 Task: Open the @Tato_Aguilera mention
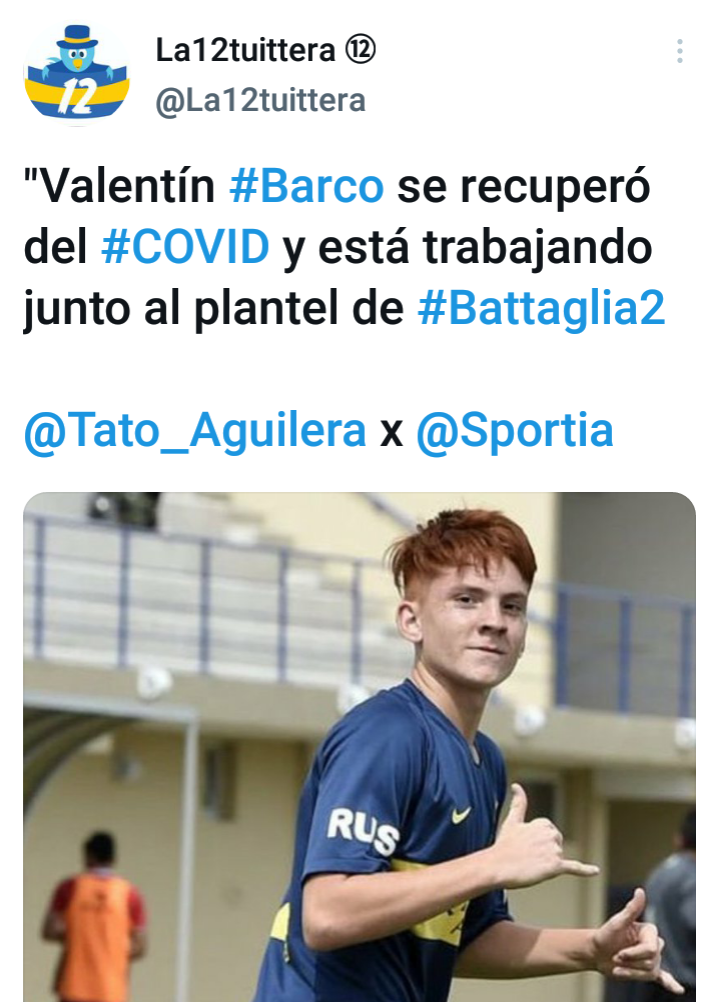195,431
